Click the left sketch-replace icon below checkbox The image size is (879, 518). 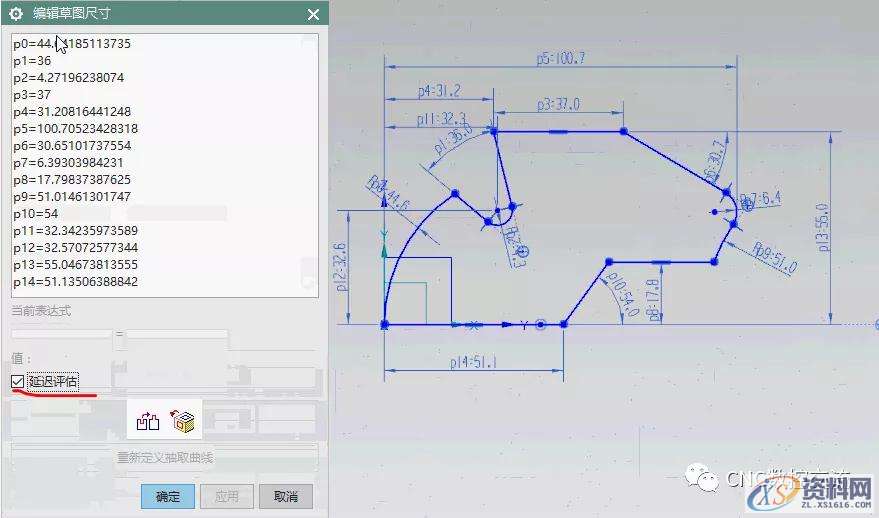tap(147, 422)
